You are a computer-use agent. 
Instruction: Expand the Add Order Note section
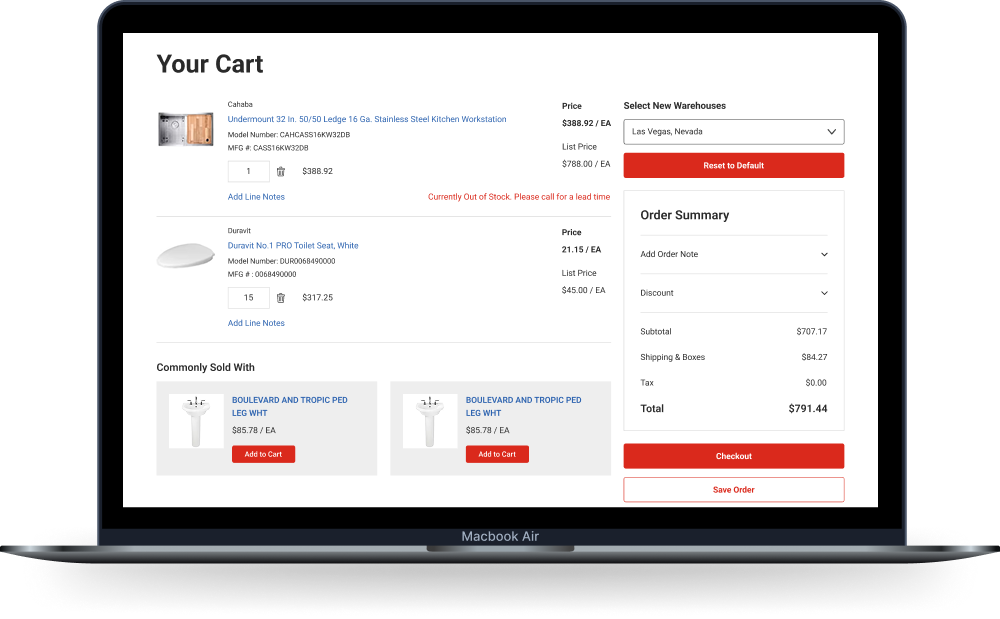point(733,254)
